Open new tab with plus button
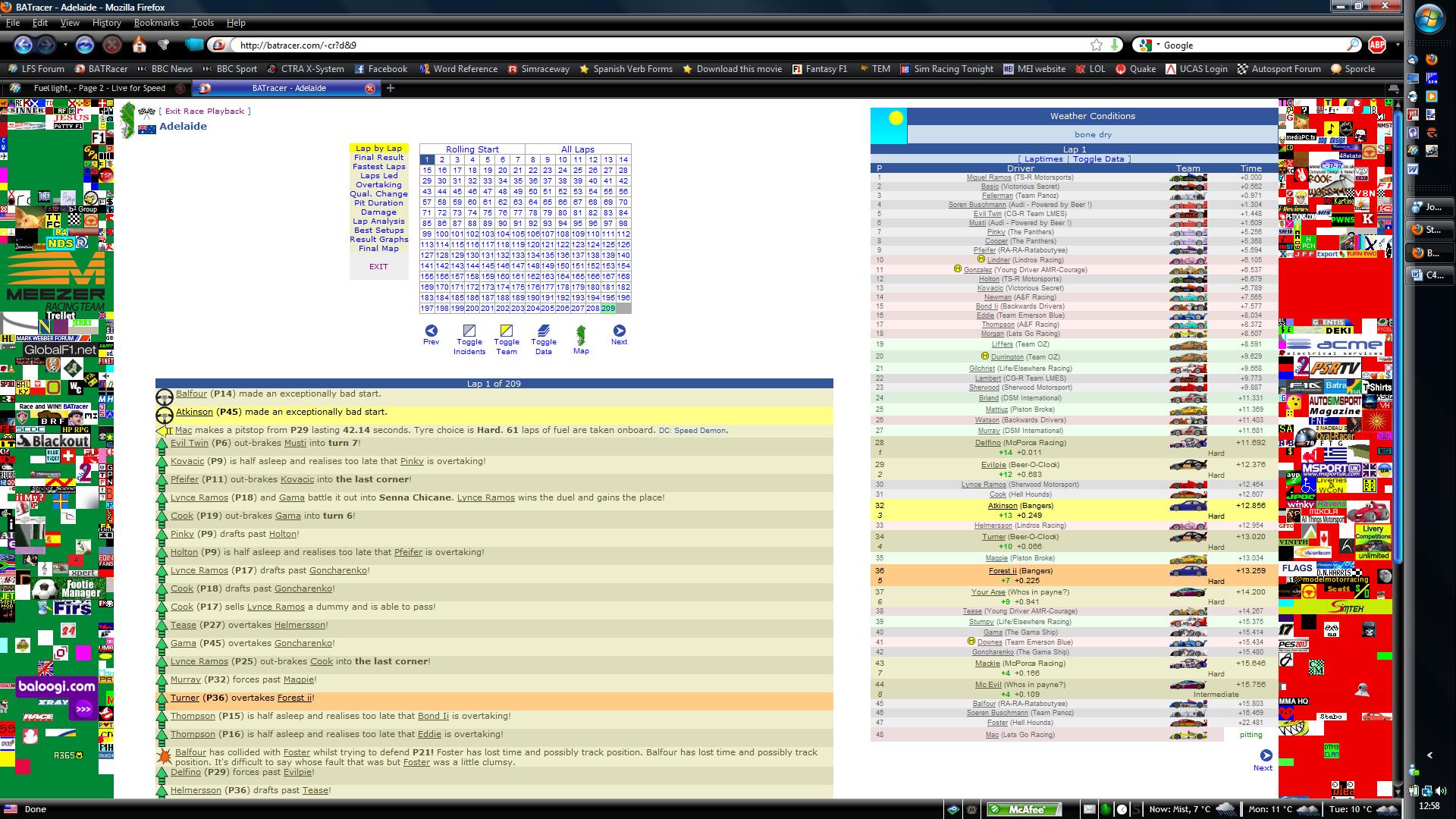 pos(391,88)
